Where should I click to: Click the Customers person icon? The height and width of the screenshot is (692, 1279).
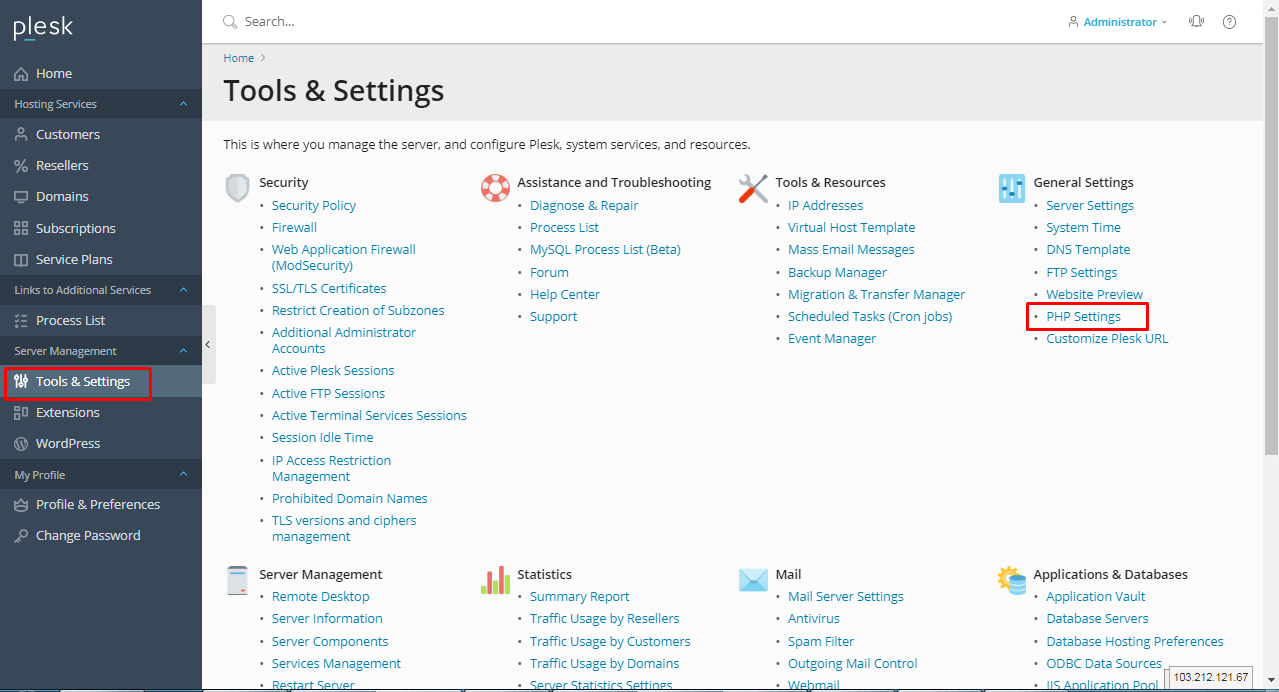21,135
